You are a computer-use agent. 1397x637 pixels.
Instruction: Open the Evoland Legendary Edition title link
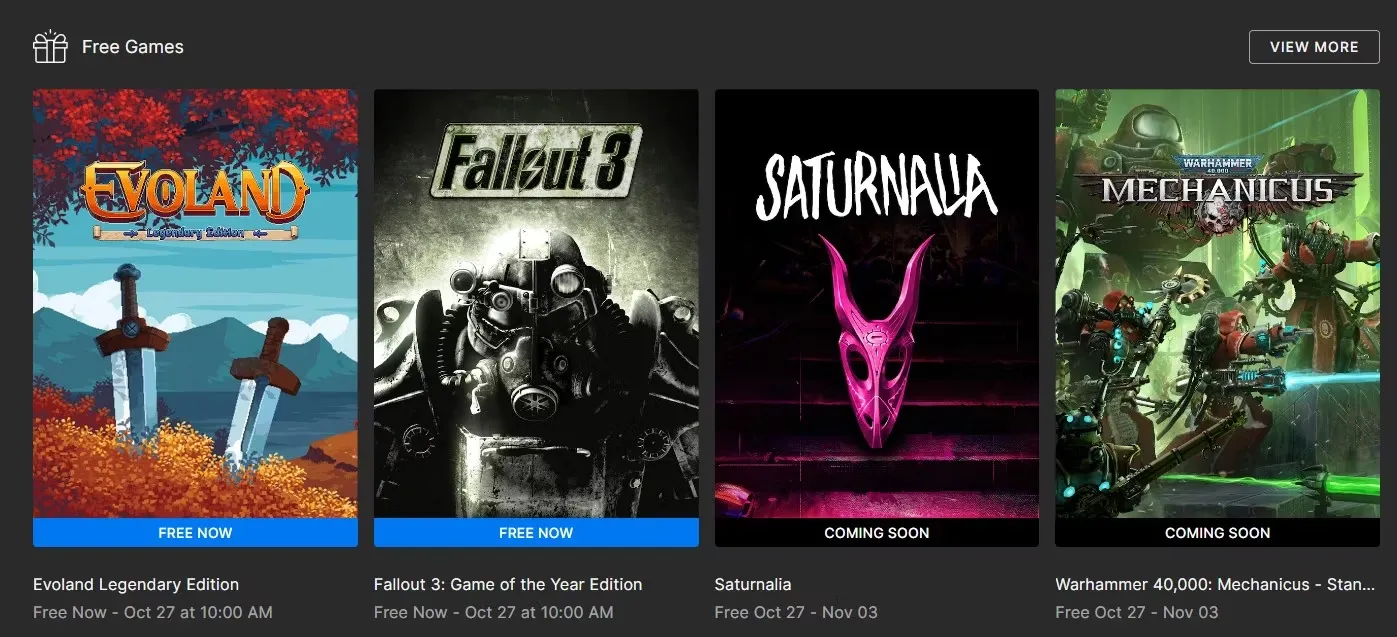tap(136, 584)
